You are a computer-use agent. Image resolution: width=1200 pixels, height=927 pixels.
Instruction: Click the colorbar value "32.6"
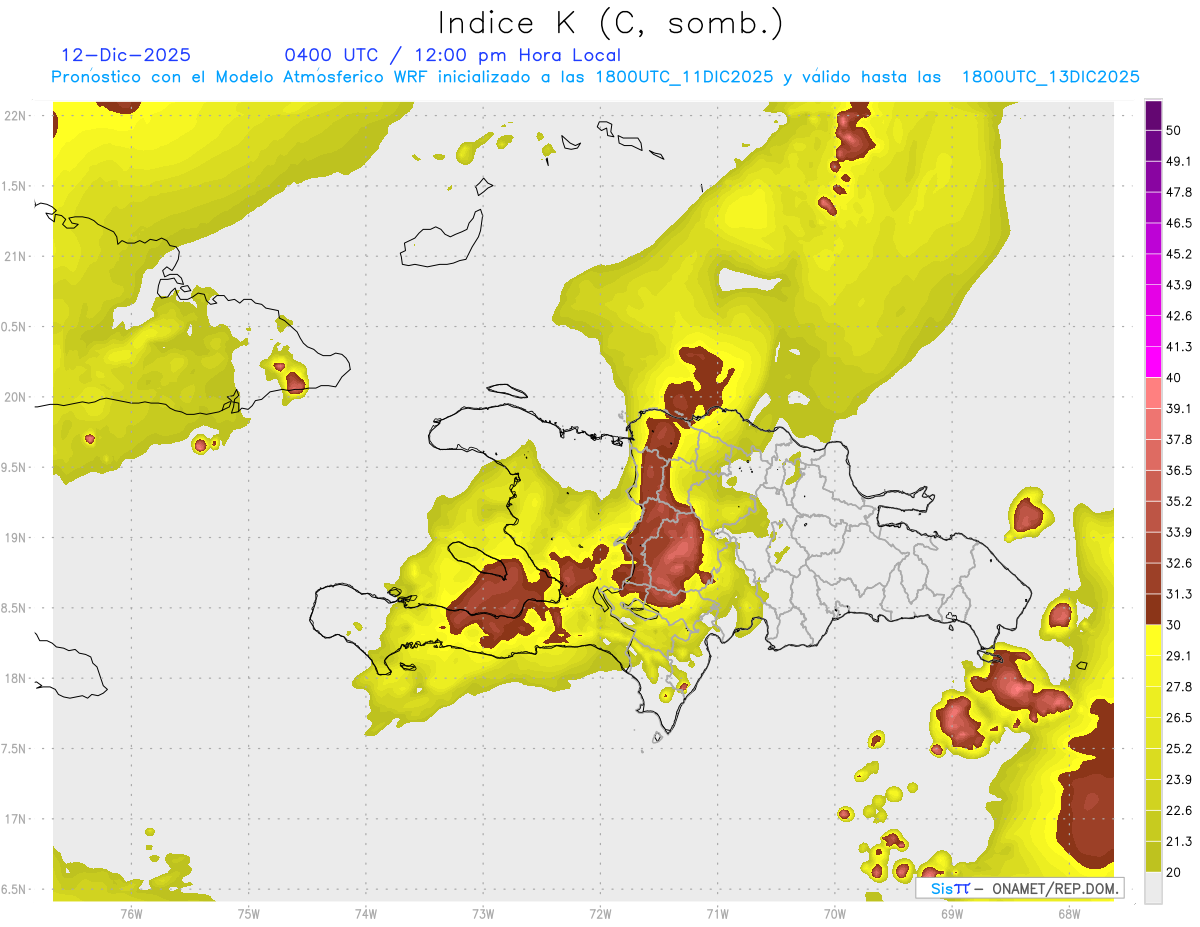[x=1179, y=563]
